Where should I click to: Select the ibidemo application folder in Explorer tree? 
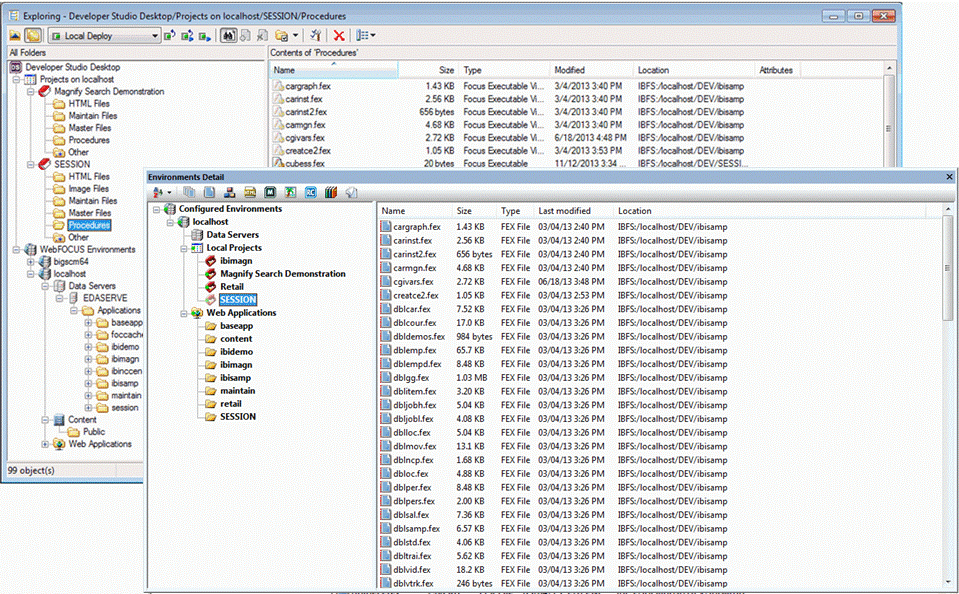point(125,347)
